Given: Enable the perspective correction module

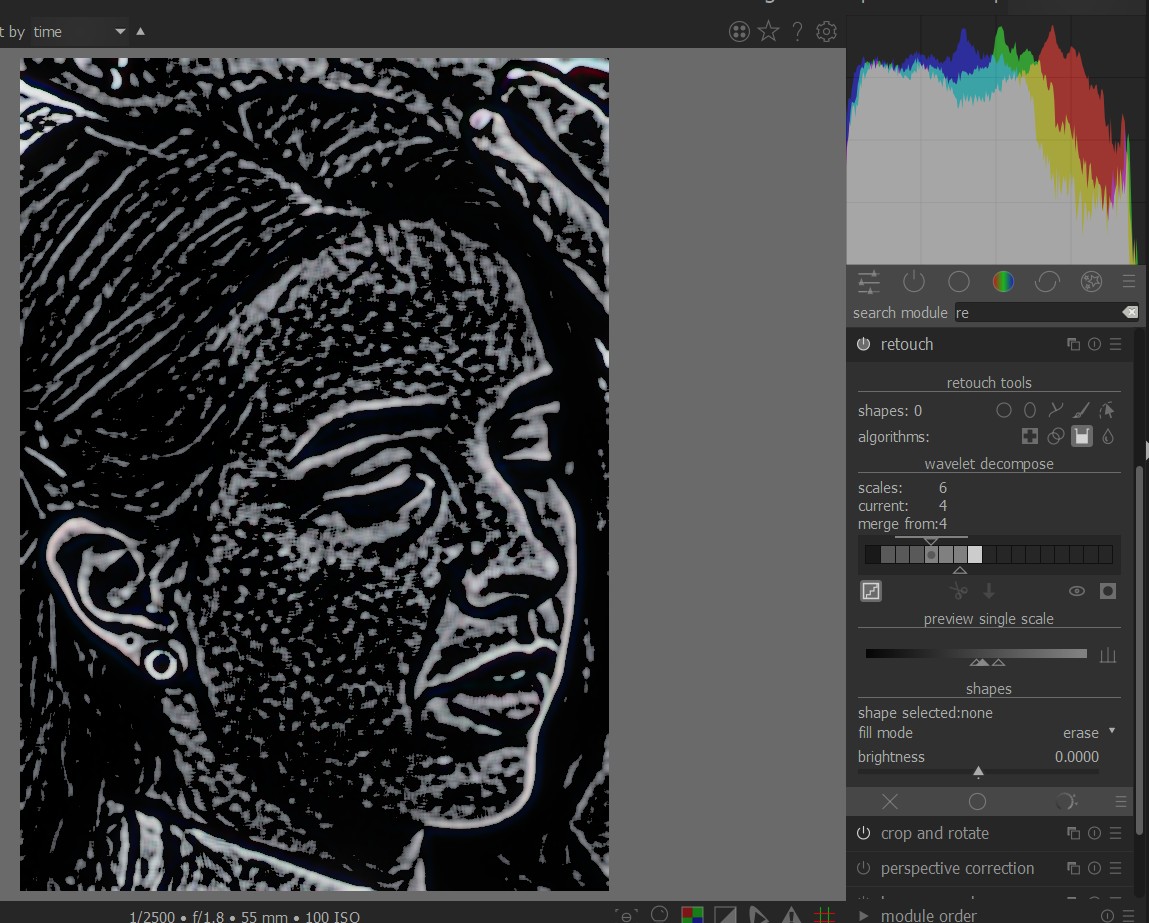Looking at the screenshot, I should pyautogui.click(x=863, y=868).
